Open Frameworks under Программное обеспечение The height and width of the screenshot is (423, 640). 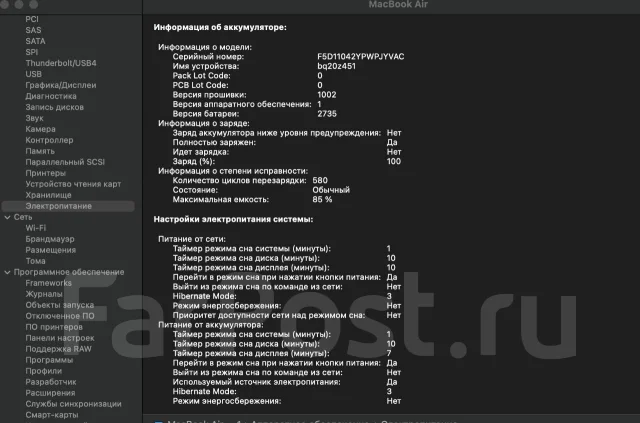pyautogui.click(x=49, y=283)
